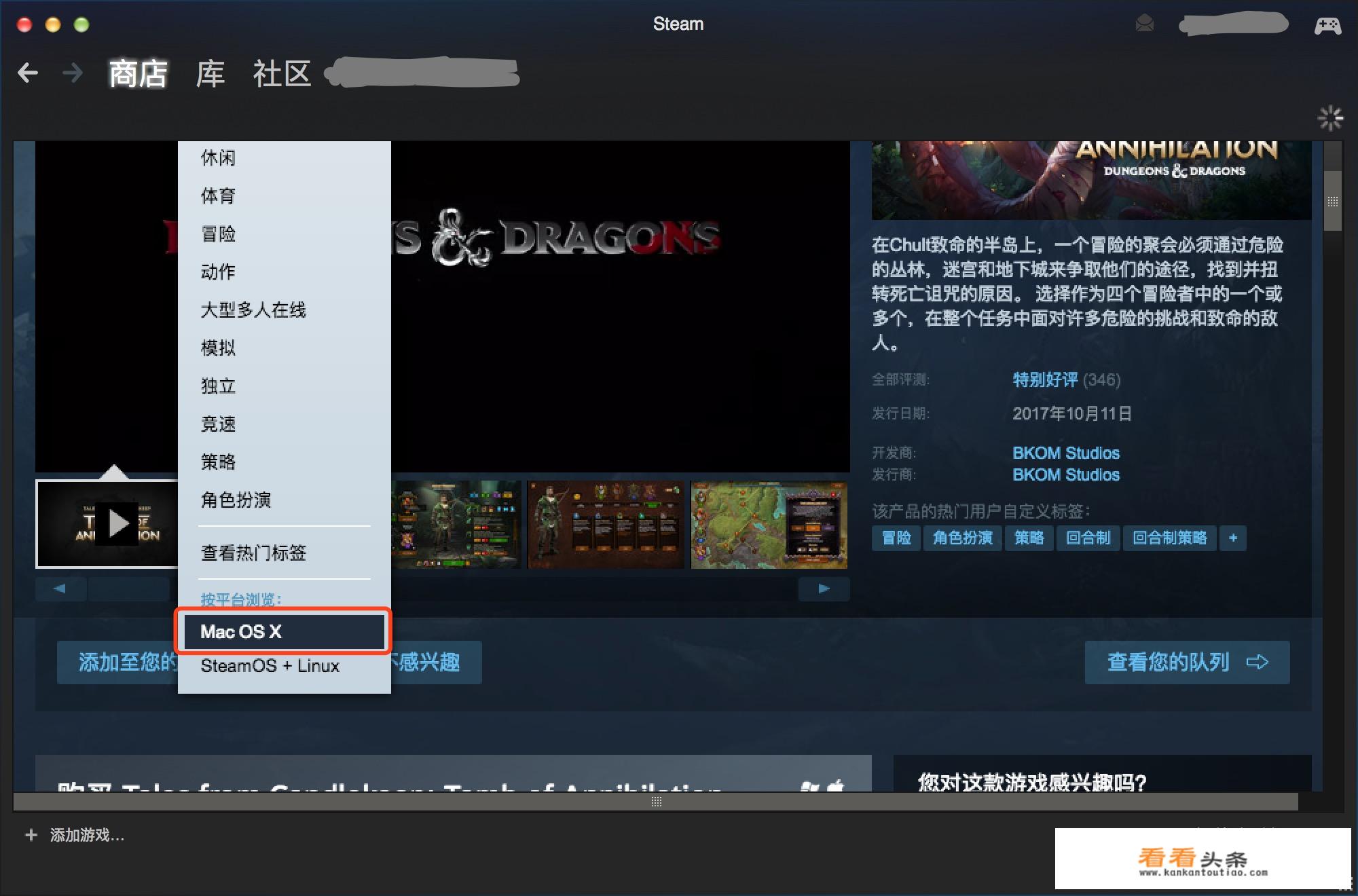
Task: Click the horizontal scrollbar at bottom
Action: pos(656,802)
